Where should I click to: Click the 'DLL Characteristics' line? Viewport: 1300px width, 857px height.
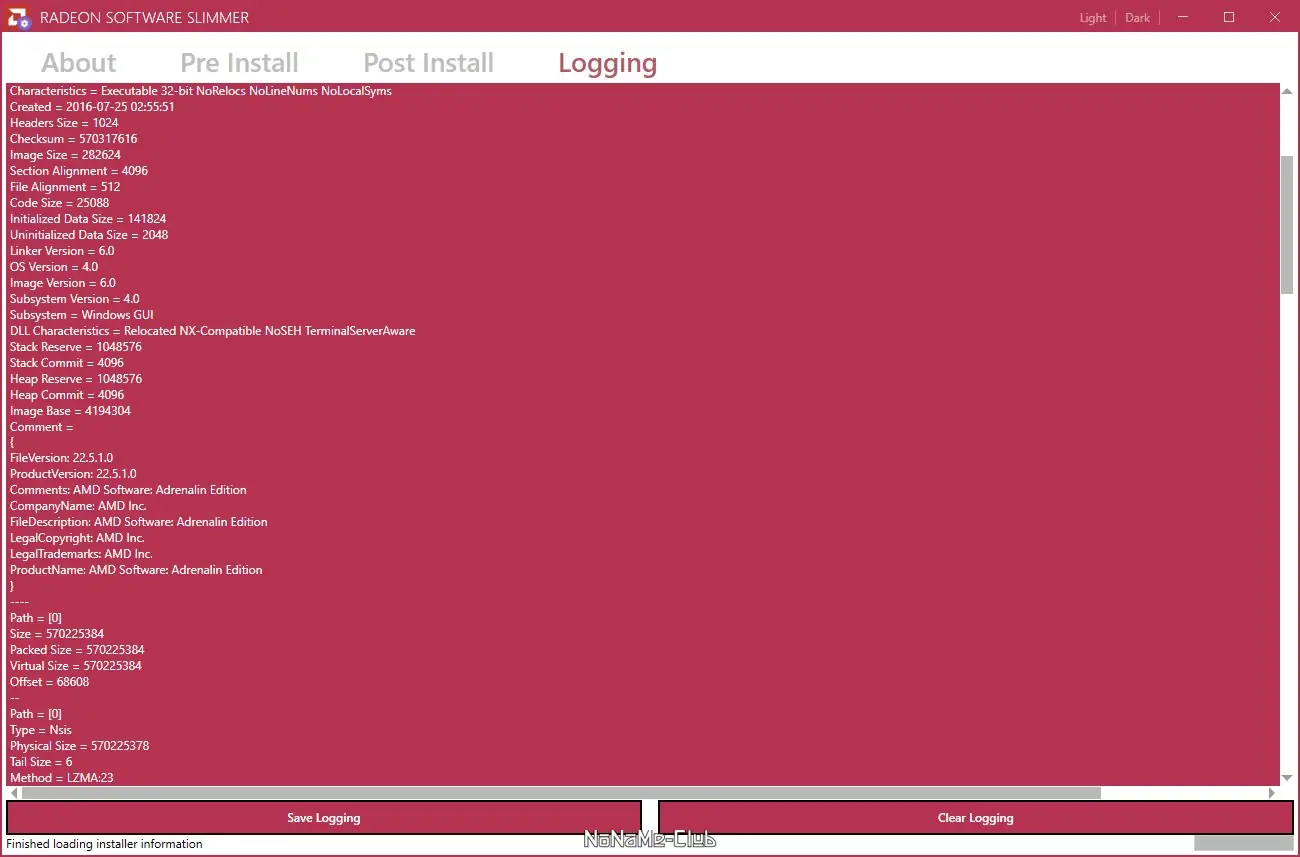(213, 331)
